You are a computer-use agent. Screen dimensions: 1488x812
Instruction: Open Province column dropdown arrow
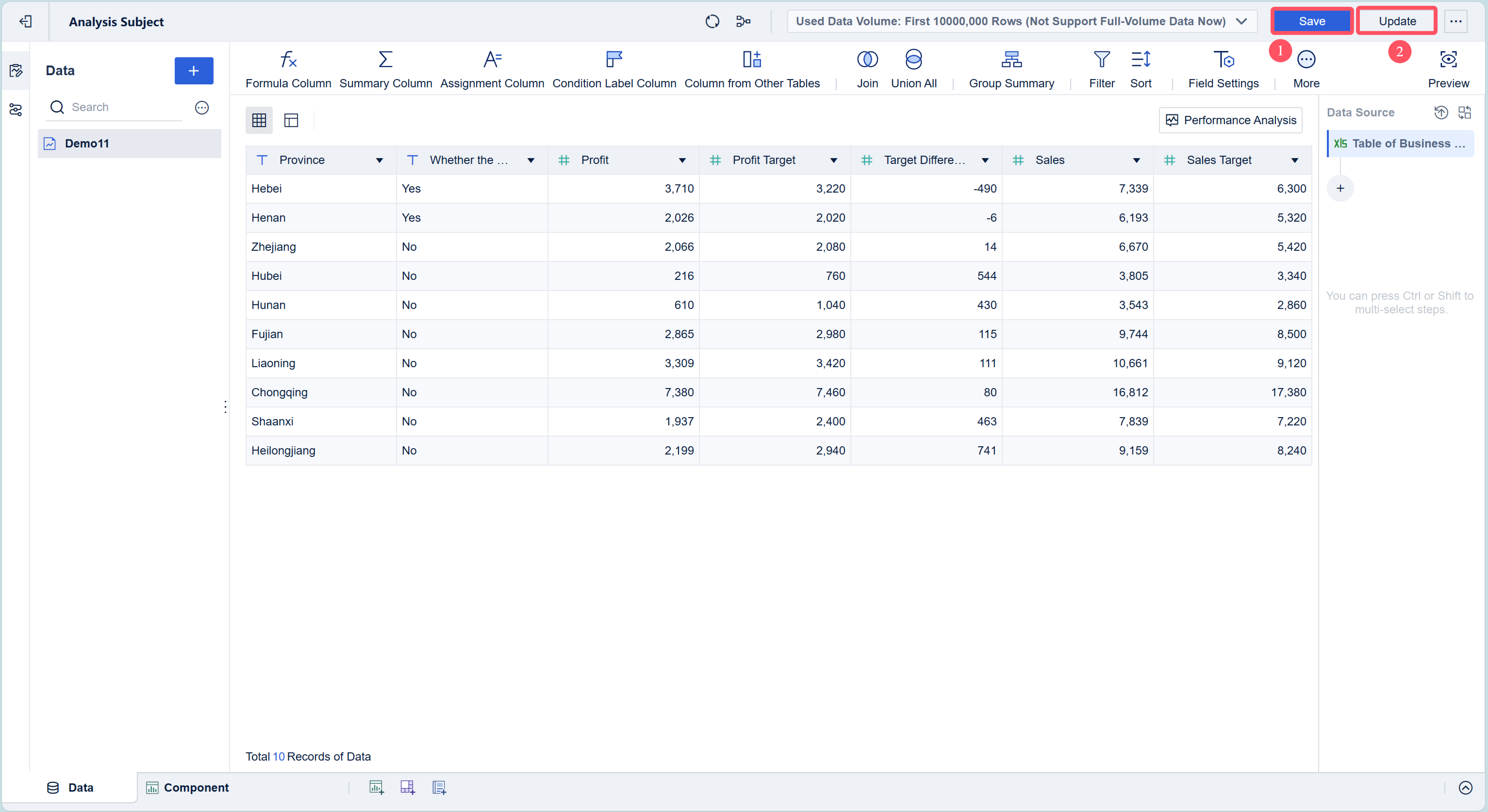[x=380, y=161]
